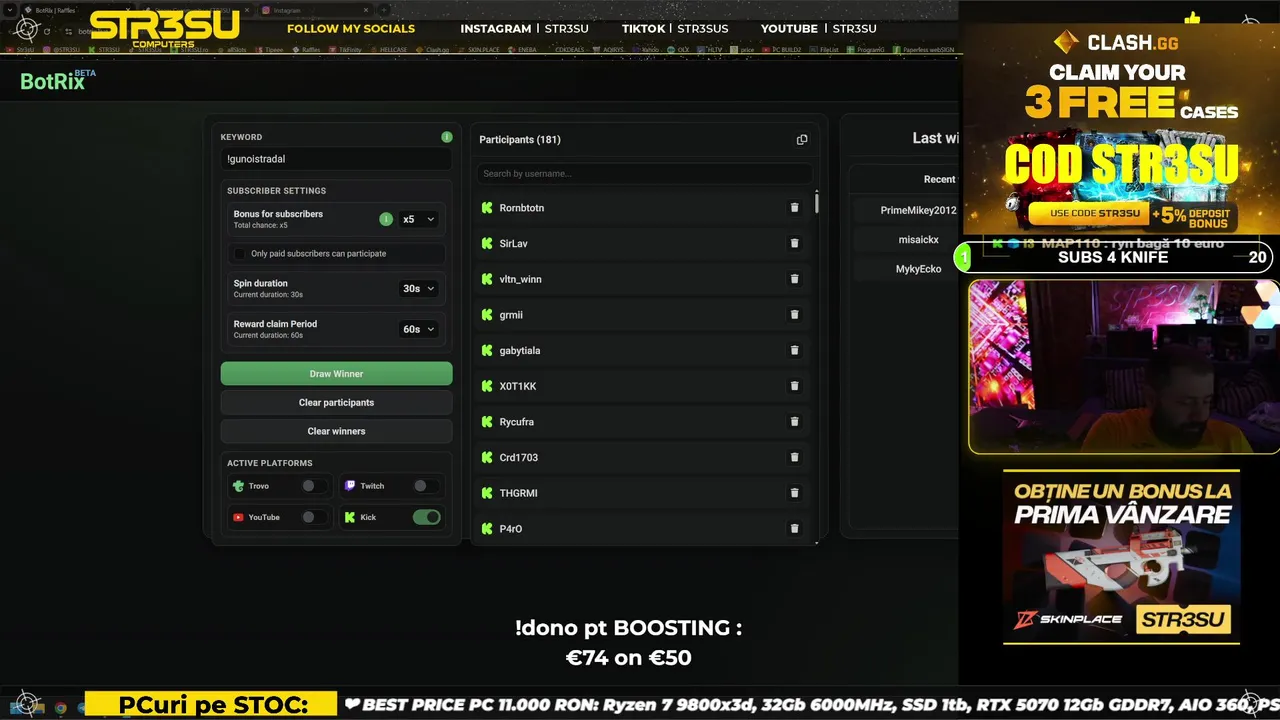Remove participant THGRMI via the trash icon
The width and height of the screenshot is (1280, 720).
click(x=795, y=493)
